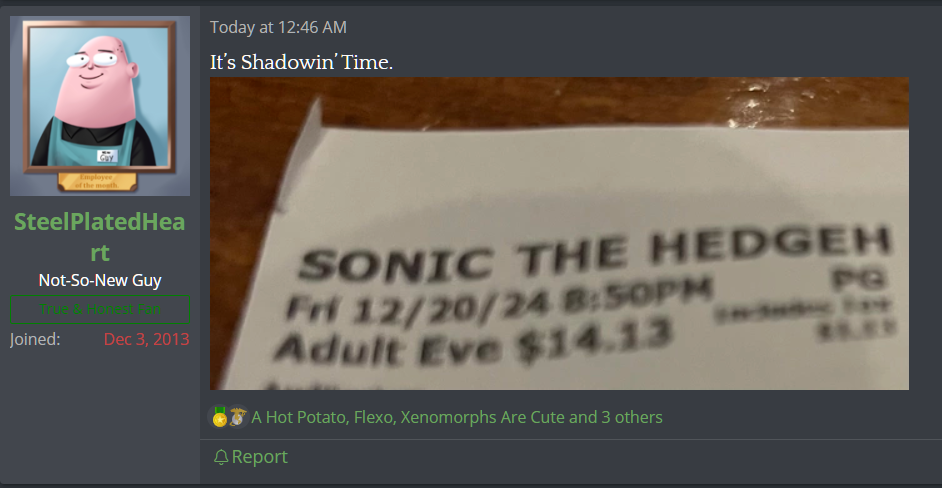Open the SteelPlatedHeart profile name link
Viewport: 942px width, 488px height.
point(100,237)
